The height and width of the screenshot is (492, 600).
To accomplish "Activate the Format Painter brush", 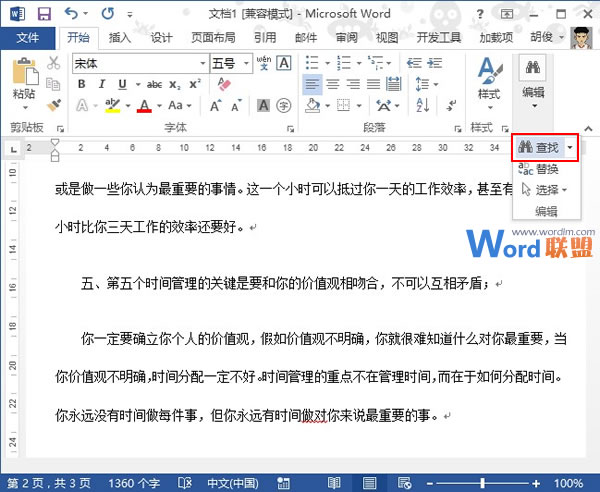I will pos(54,105).
